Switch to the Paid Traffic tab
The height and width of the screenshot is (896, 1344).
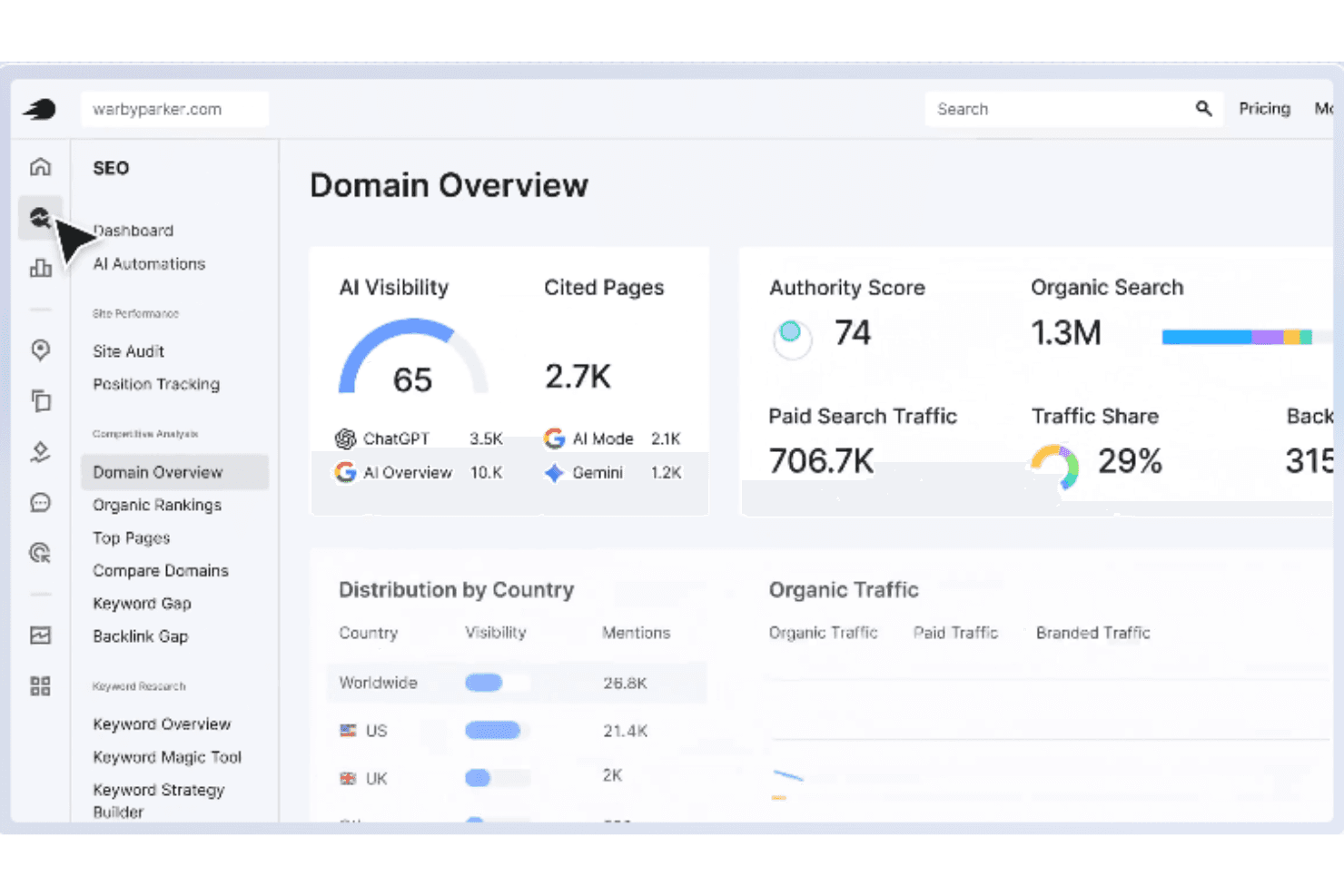tap(955, 633)
